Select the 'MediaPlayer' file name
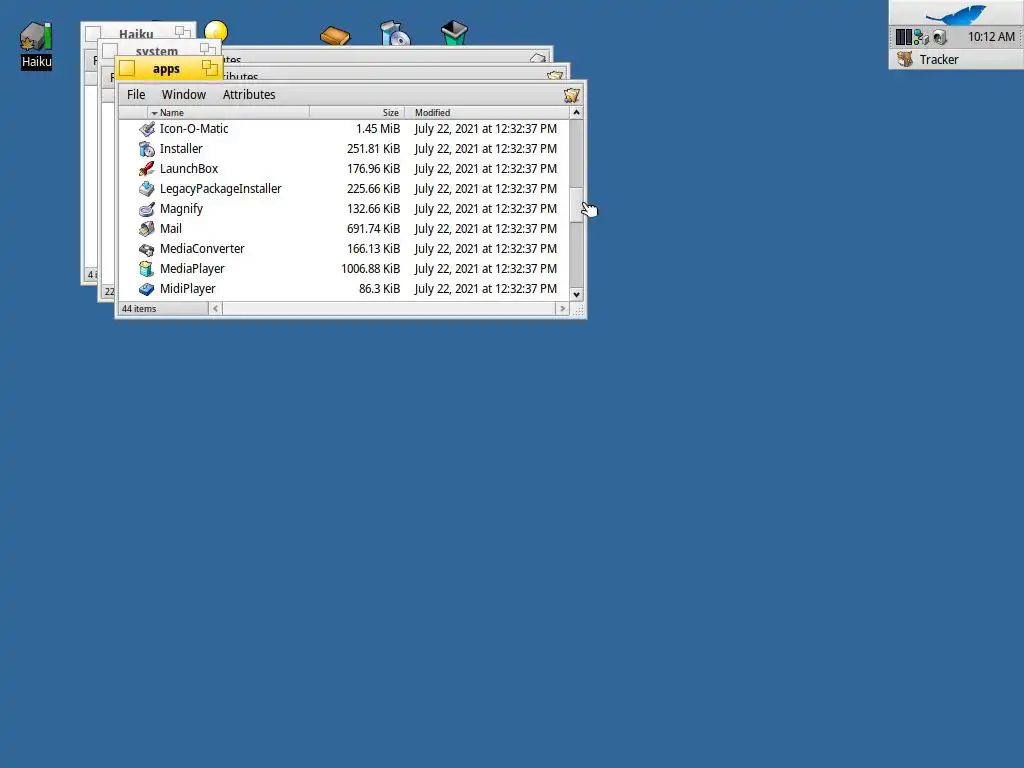 coord(192,269)
